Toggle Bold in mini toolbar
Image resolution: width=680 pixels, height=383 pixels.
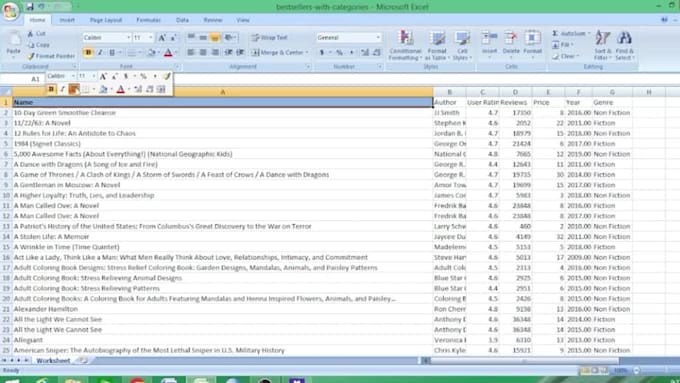[x=51, y=89]
